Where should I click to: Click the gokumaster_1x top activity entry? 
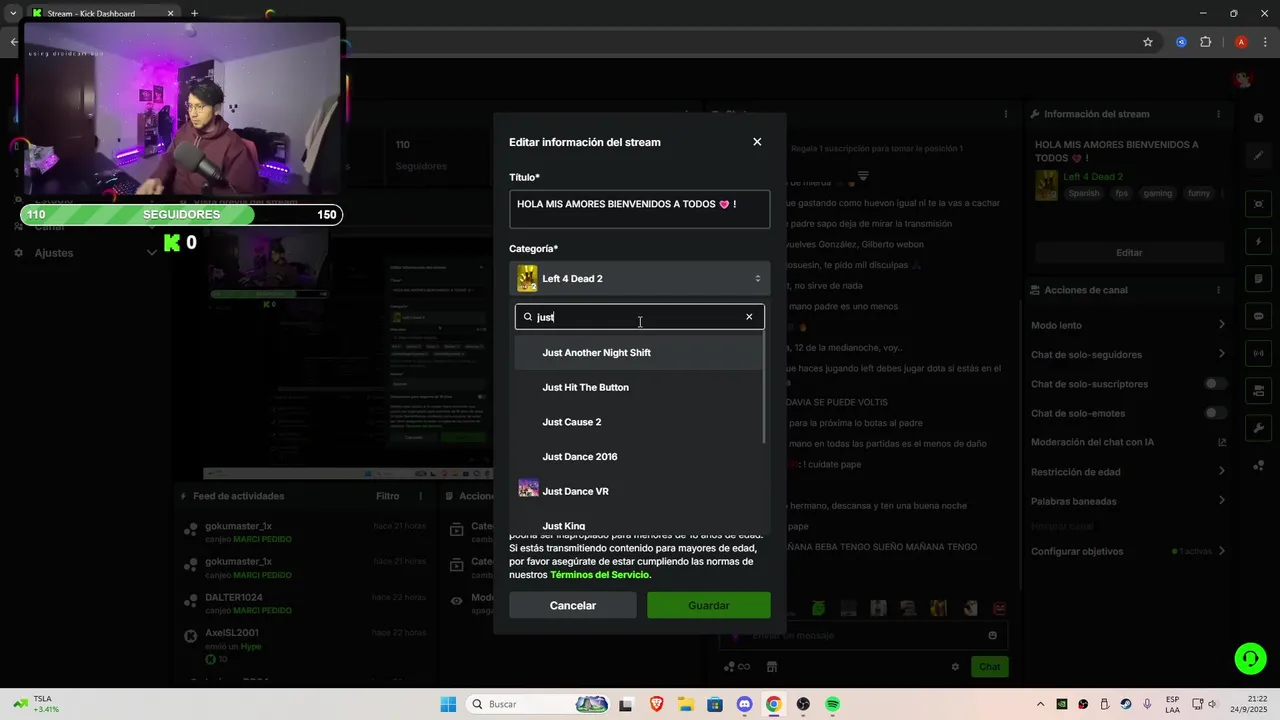[305, 532]
